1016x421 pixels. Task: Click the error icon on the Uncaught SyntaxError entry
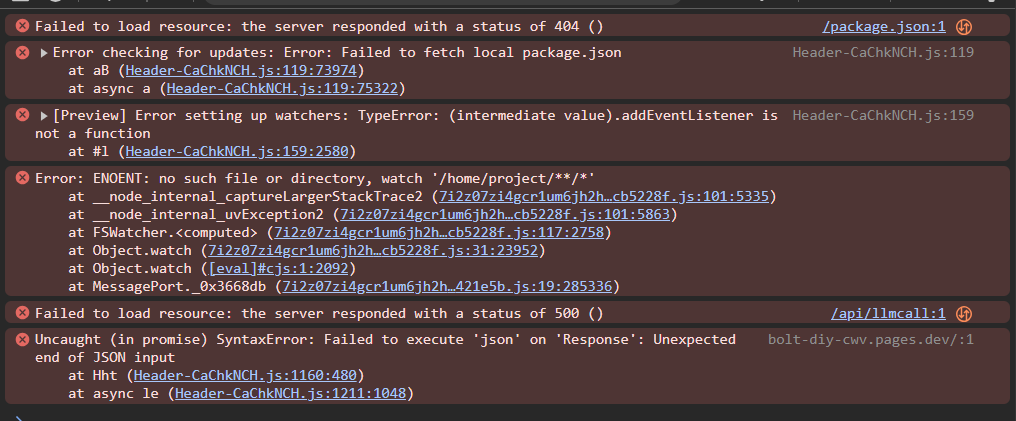[x=22, y=339]
